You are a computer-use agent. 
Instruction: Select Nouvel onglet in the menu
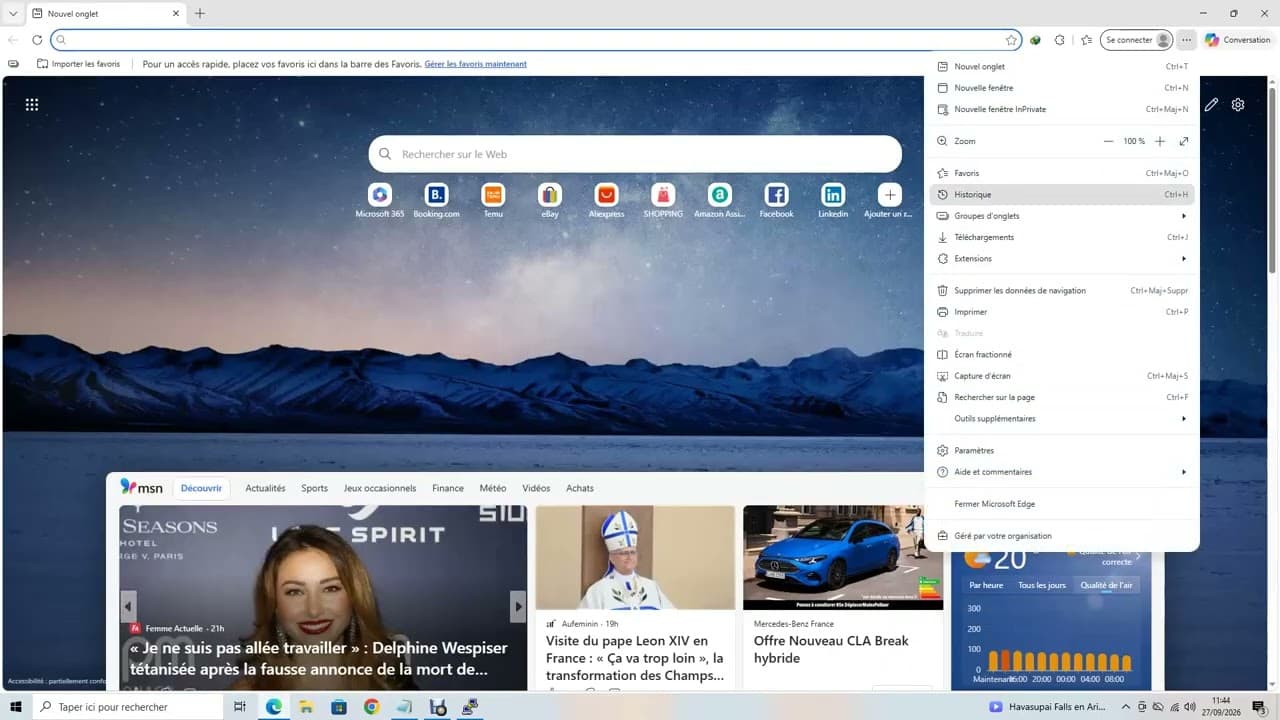point(1062,66)
